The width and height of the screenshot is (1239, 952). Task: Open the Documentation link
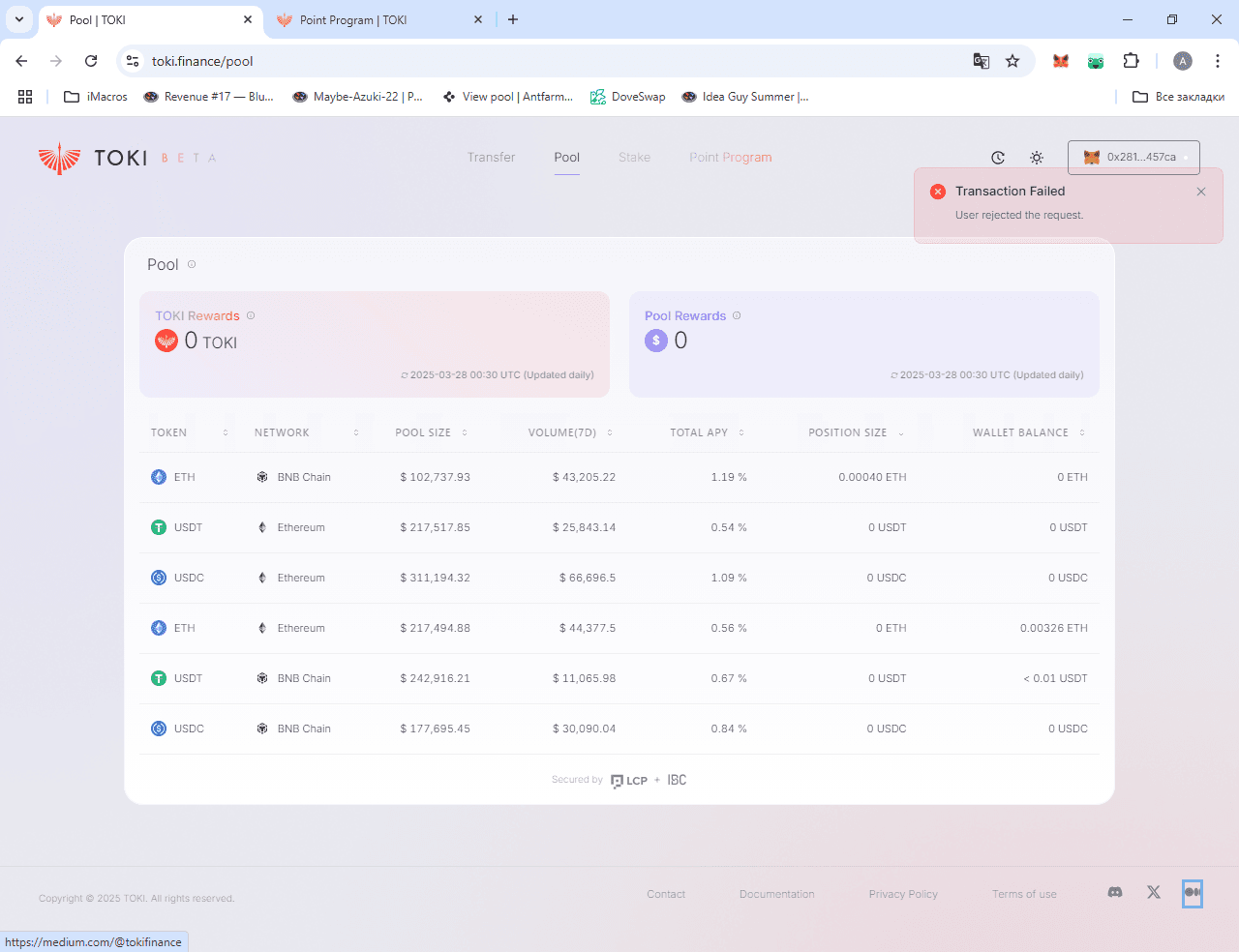[777, 894]
